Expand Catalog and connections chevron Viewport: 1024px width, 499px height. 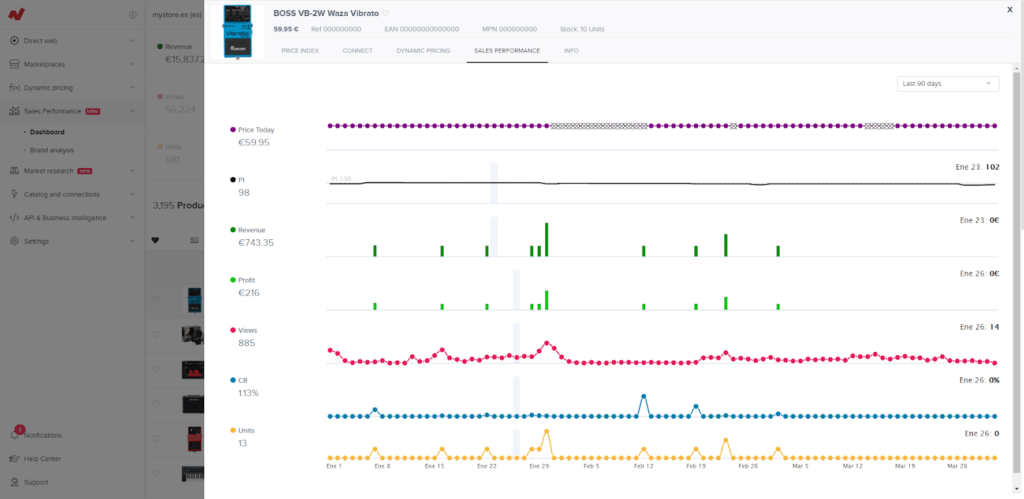tap(133, 194)
